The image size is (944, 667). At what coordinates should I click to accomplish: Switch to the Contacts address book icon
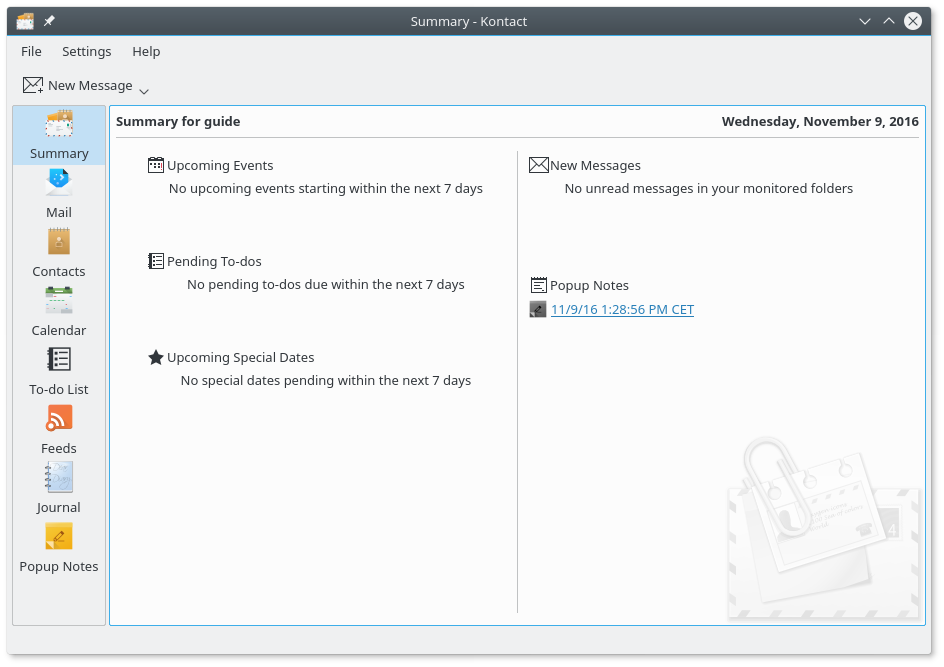(59, 241)
